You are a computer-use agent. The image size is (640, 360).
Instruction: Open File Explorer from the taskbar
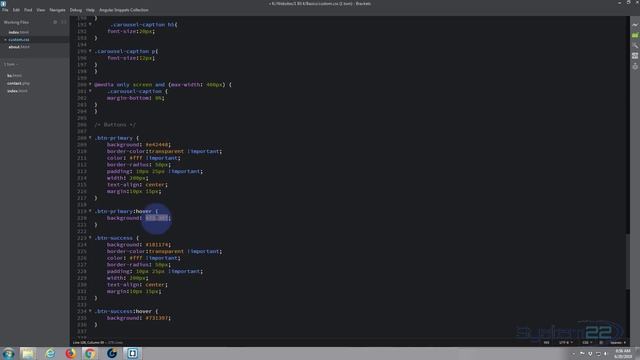(x=28, y=353)
